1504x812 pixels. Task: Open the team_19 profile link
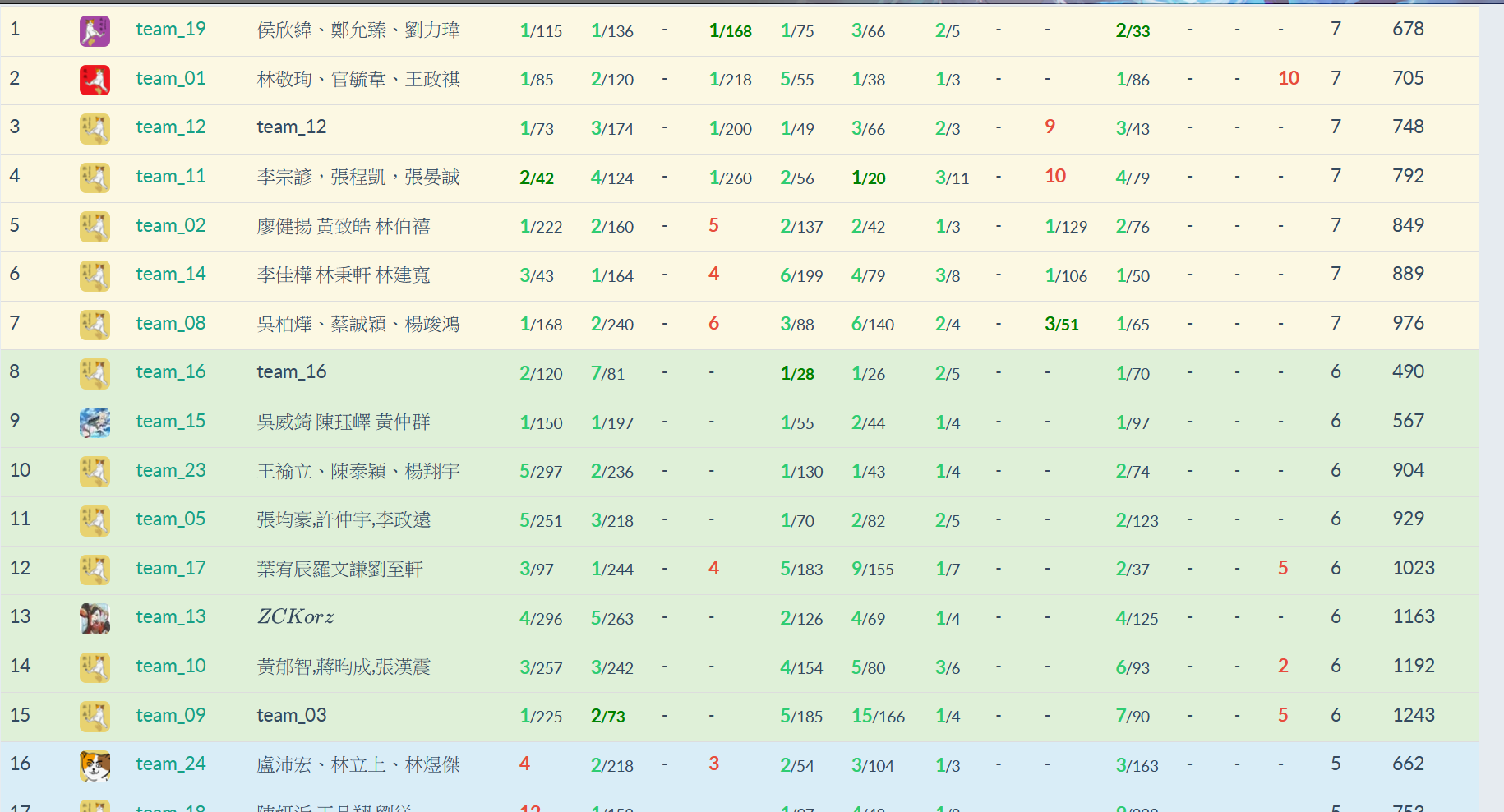click(171, 30)
